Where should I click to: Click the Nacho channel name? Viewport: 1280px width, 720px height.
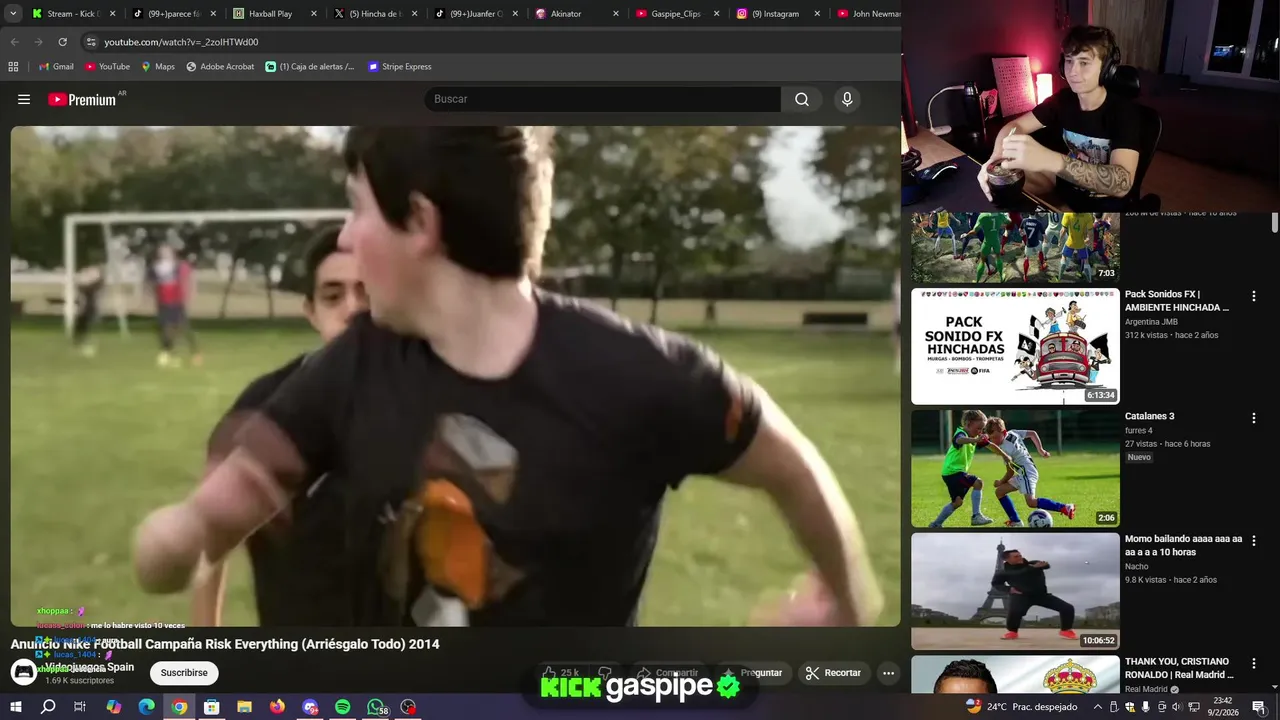[1137, 566]
